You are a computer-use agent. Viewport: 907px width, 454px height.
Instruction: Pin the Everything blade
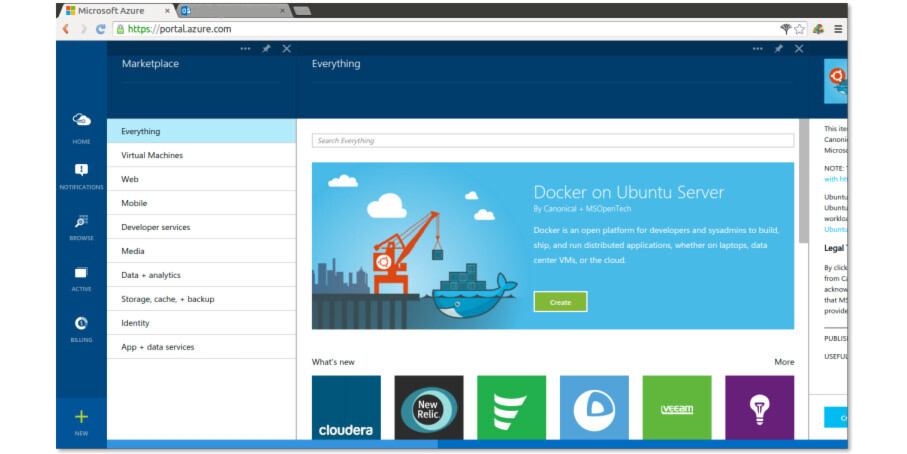point(779,49)
